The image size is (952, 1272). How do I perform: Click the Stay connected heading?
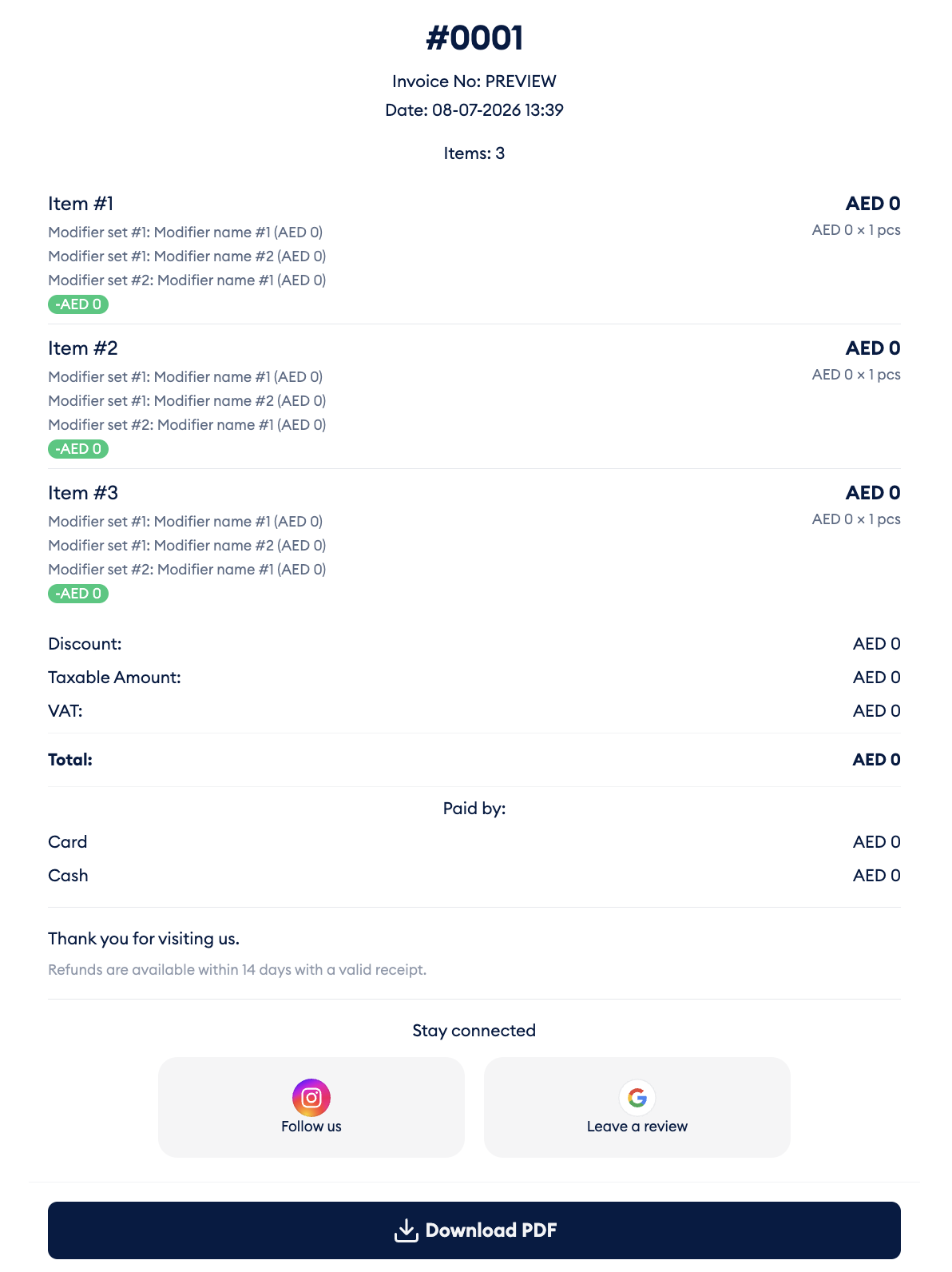pyautogui.click(x=474, y=1031)
